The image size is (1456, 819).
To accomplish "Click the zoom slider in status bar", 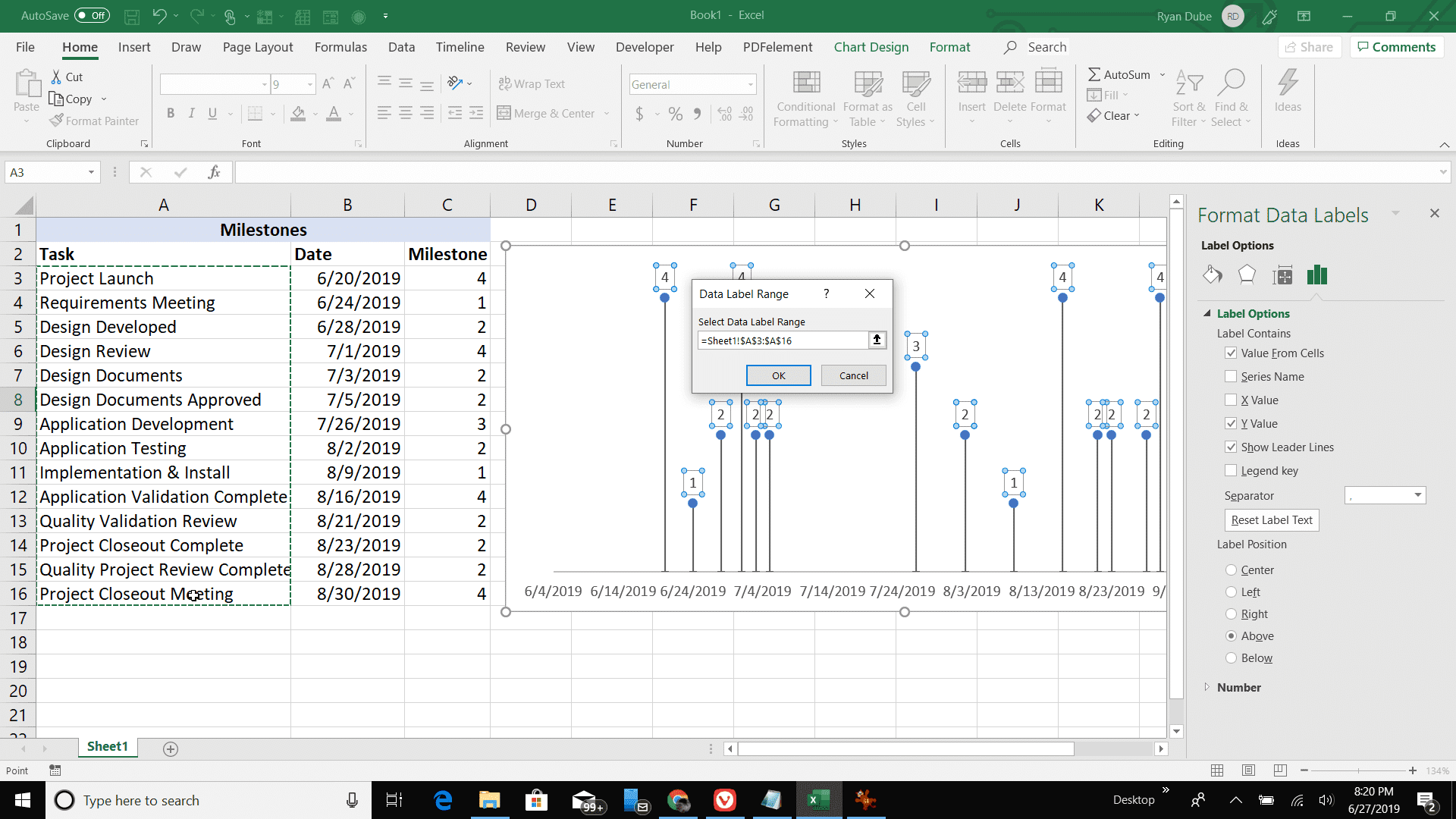I will coord(1358,770).
